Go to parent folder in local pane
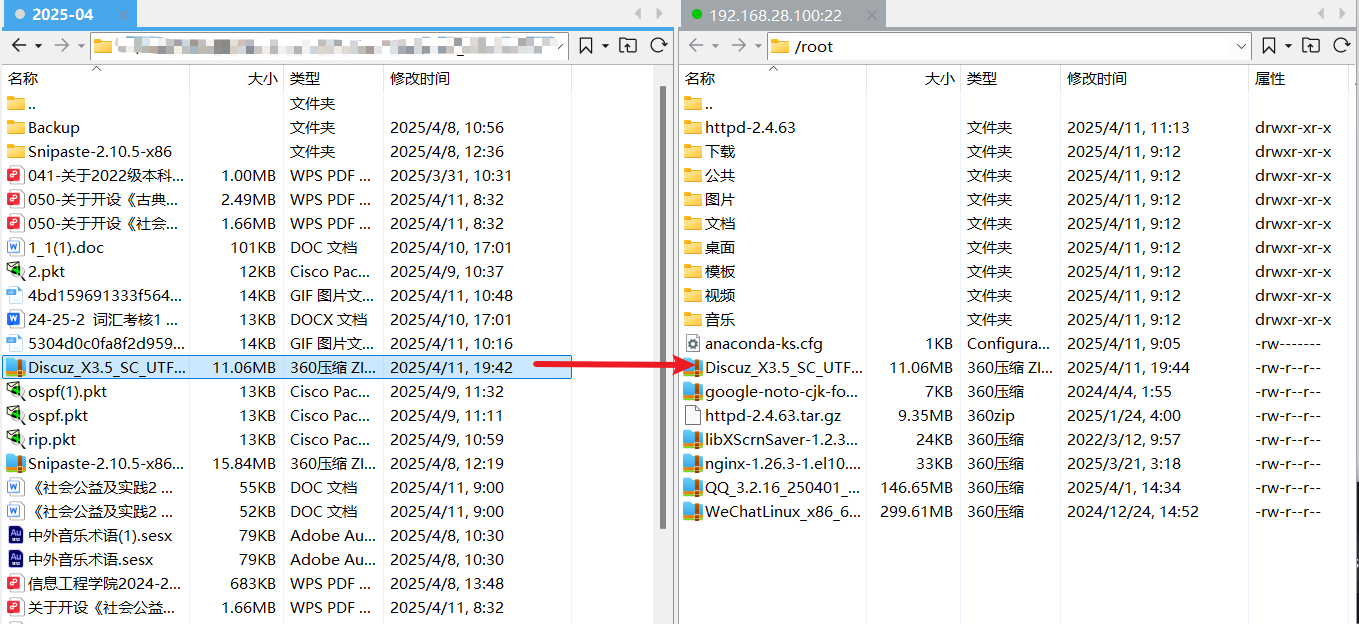Image resolution: width=1359 pixels, height=624 pixels. [x=627, y=45]
